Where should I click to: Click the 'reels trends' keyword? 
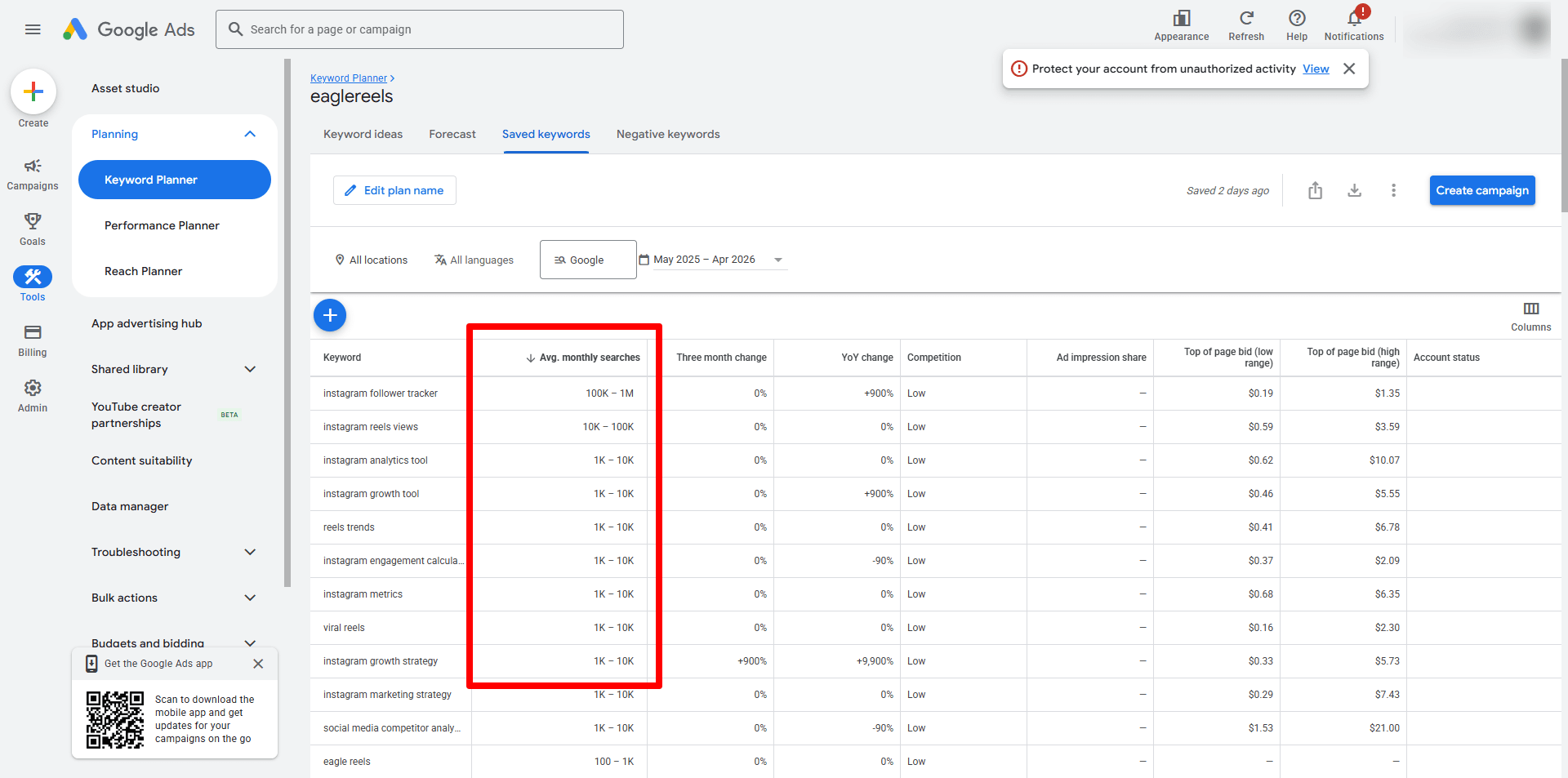pos(349,527)
